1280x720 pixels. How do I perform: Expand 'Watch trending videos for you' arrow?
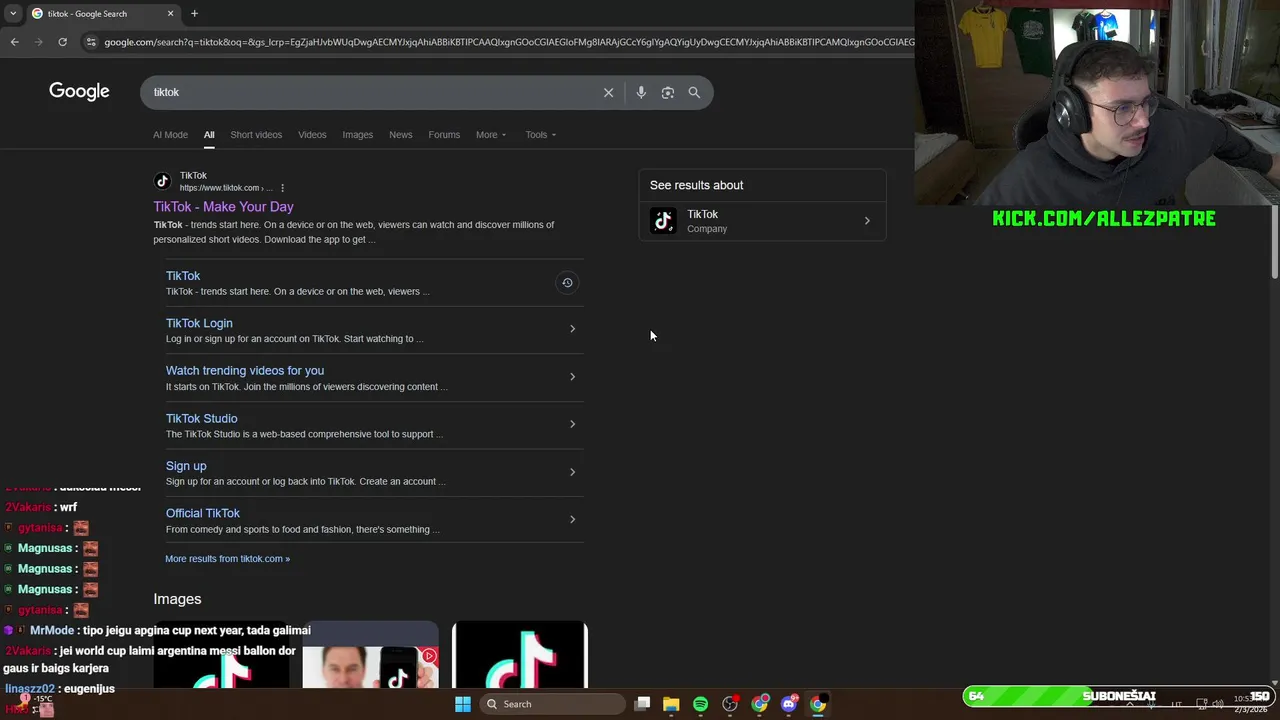(572, 377)
